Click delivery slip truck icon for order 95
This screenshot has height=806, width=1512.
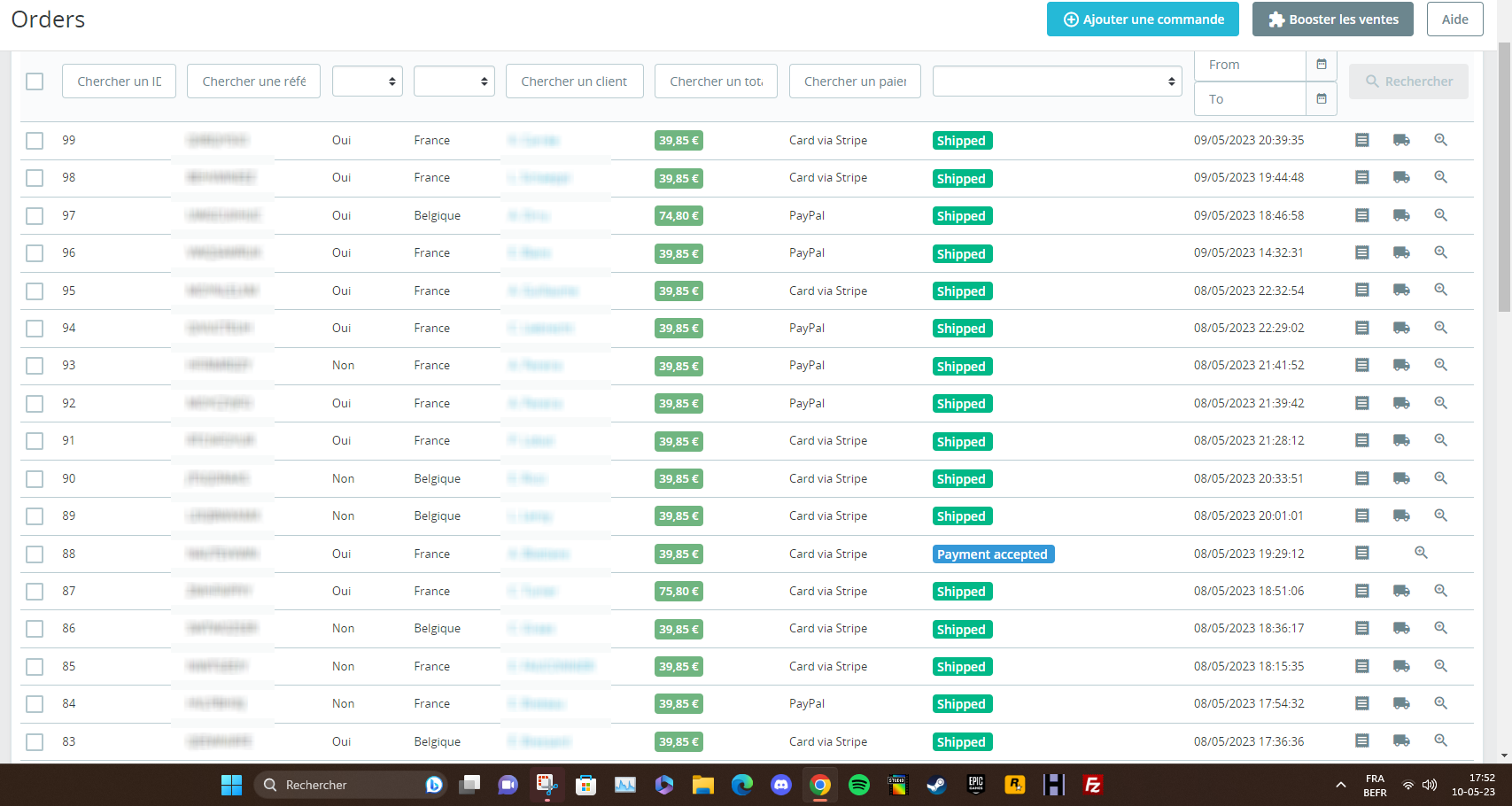point(1401,290)
